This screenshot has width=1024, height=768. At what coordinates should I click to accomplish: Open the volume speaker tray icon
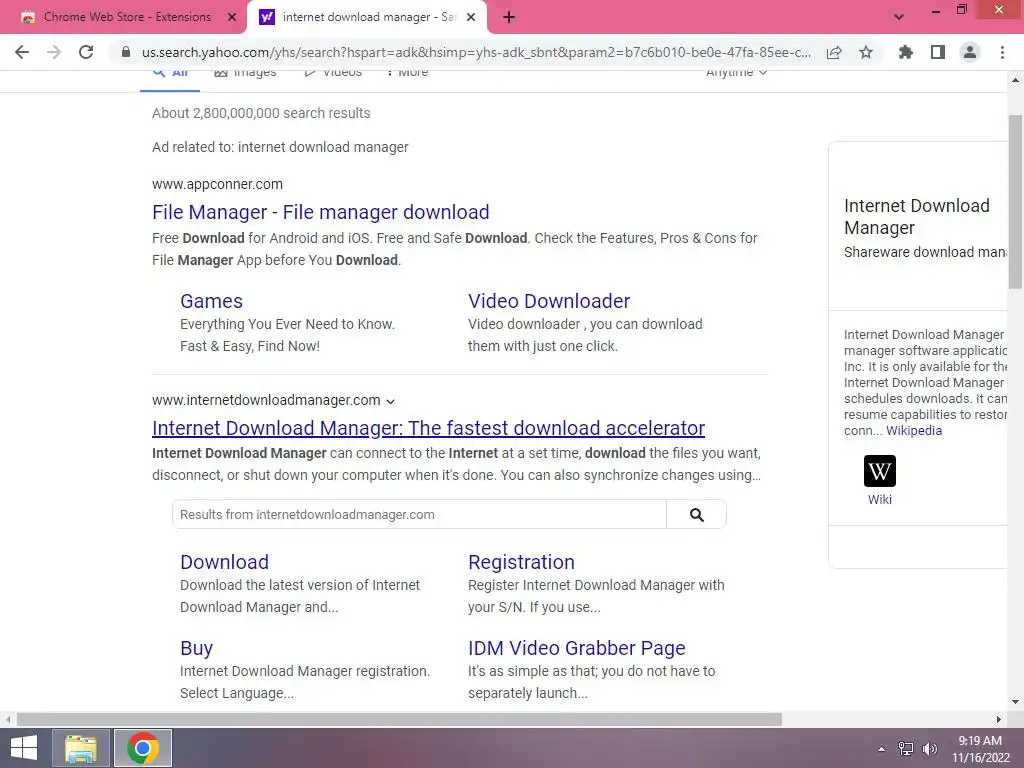(929, 749)
